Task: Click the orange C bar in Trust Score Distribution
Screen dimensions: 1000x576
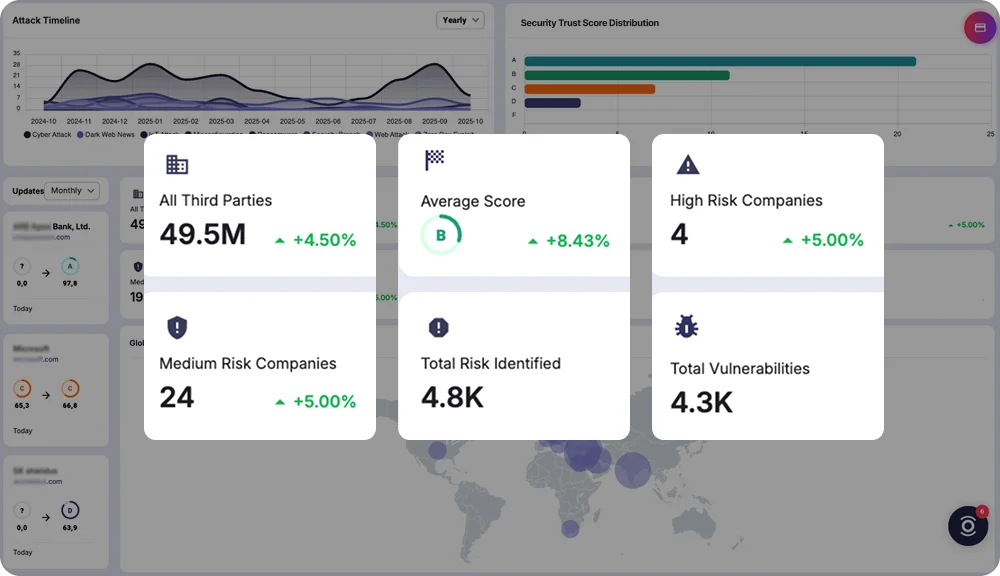Action: coord(589,89)
